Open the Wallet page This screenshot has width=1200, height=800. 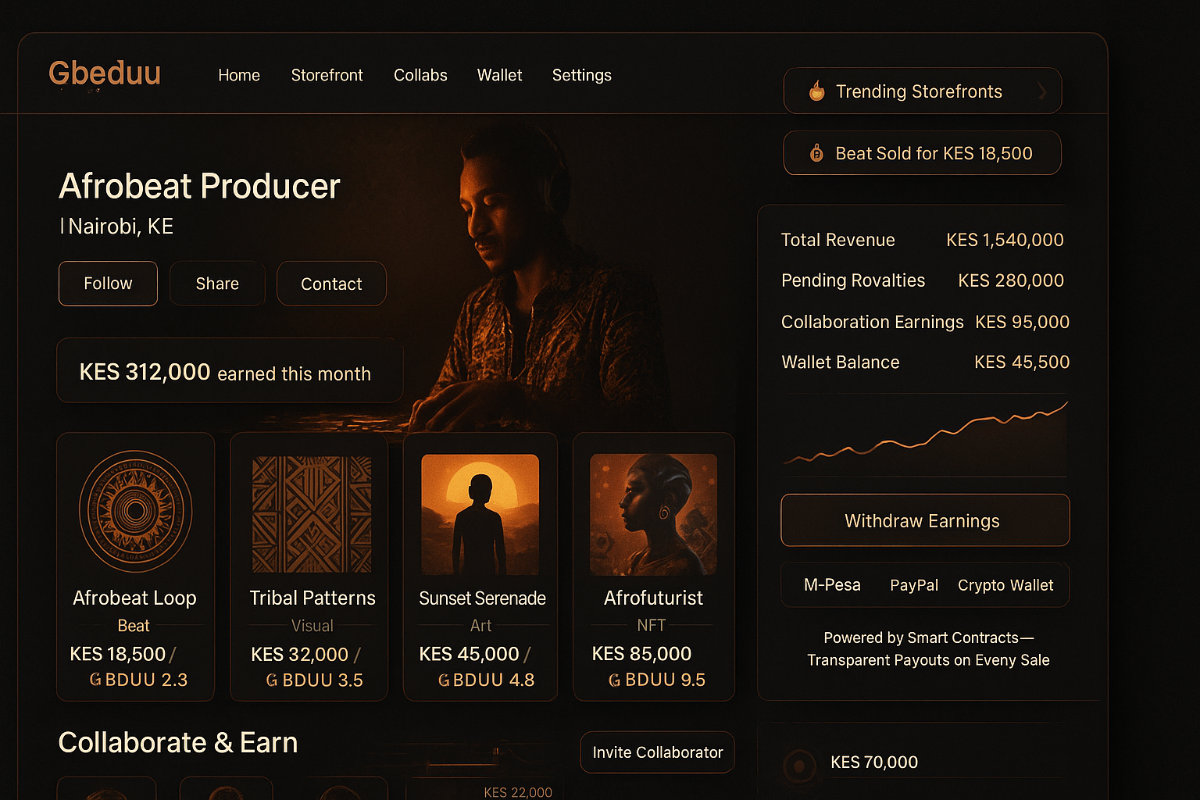click(499, 75)
